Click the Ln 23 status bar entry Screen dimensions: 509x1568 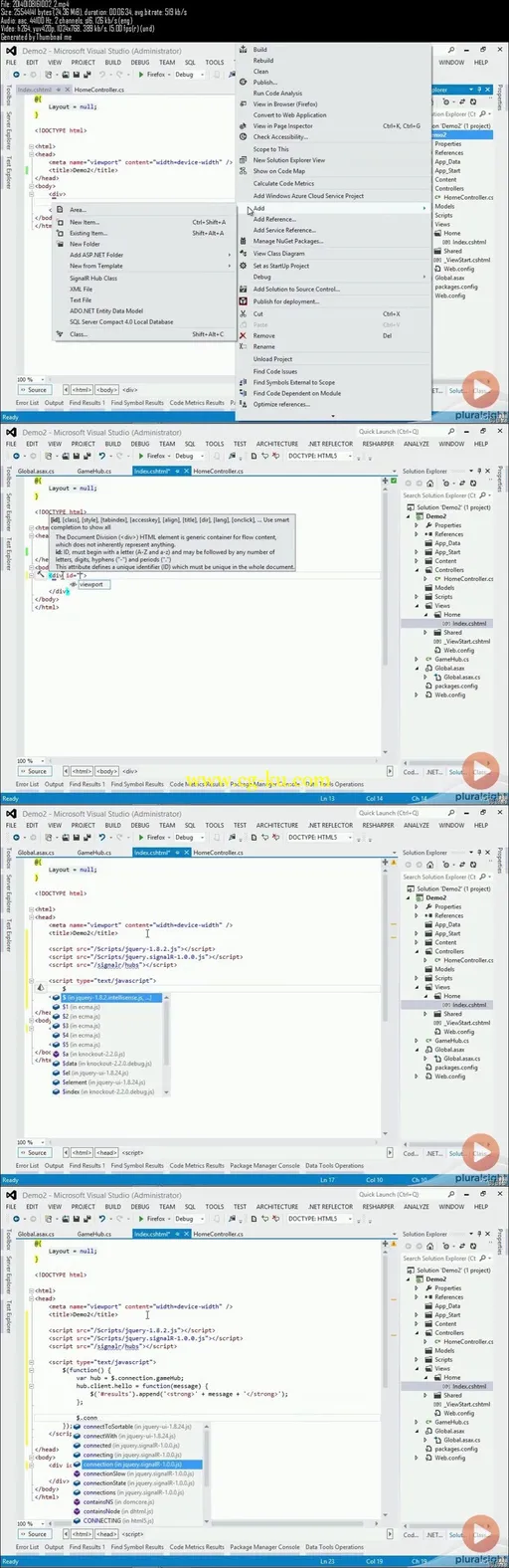coord(328,1561)
